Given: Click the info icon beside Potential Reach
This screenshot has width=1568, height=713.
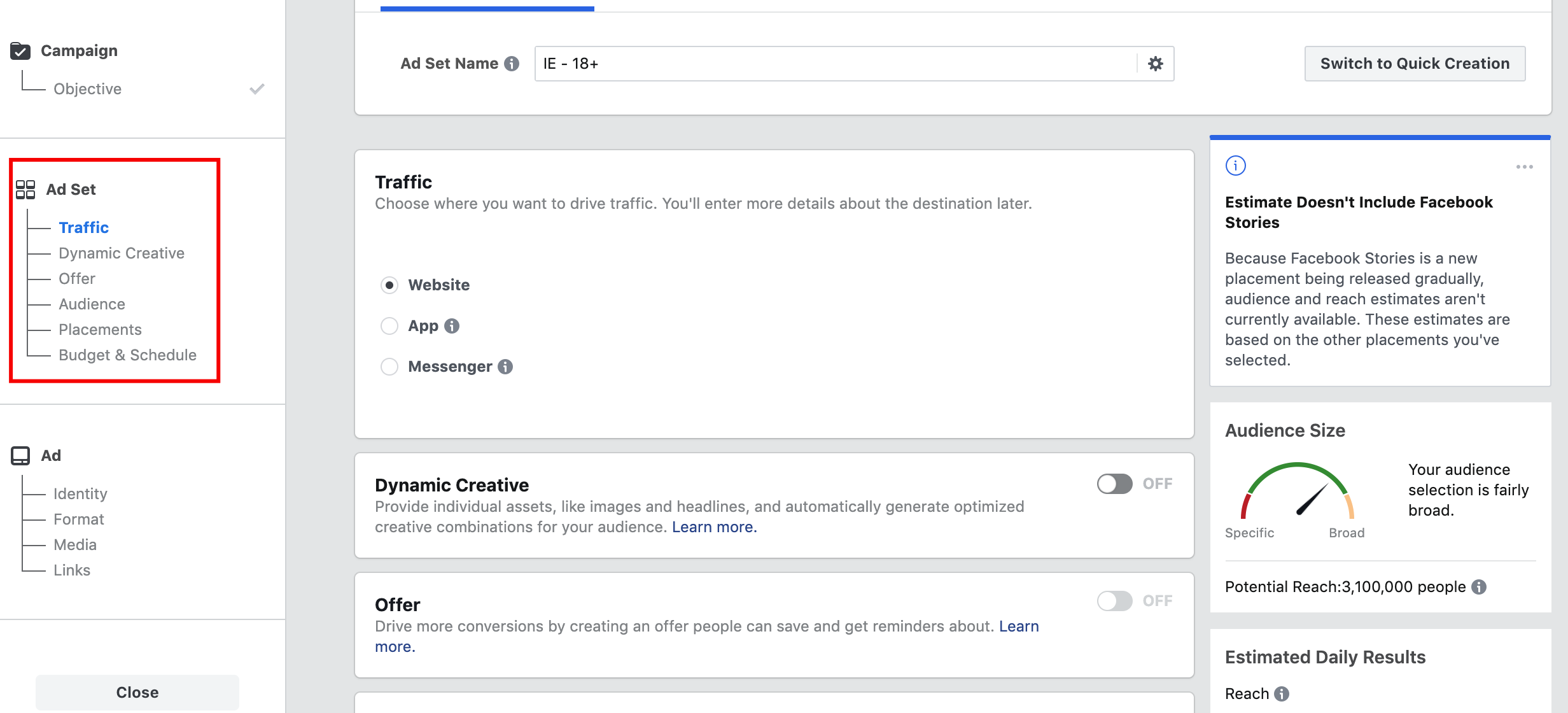Looking at the screenshot, I should click(x=1479, y=587).
